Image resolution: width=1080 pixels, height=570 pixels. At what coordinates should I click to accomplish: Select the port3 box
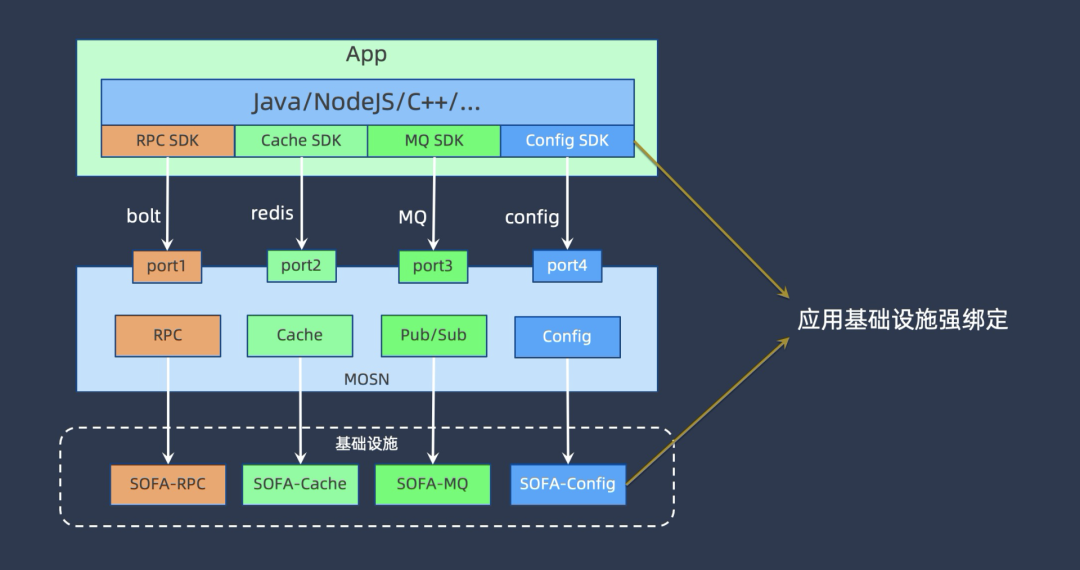[x=433, y=266]
